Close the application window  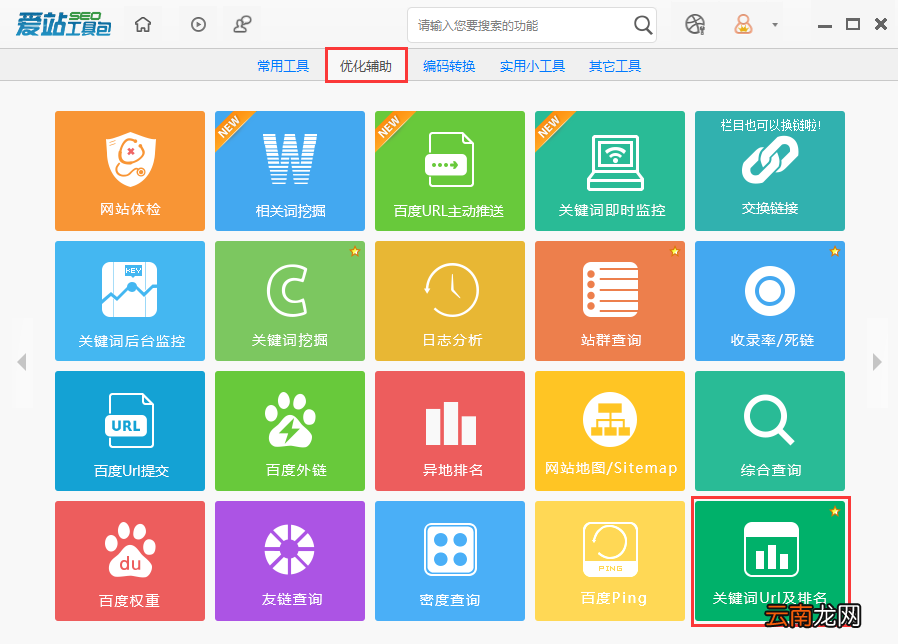click(881, 24)
